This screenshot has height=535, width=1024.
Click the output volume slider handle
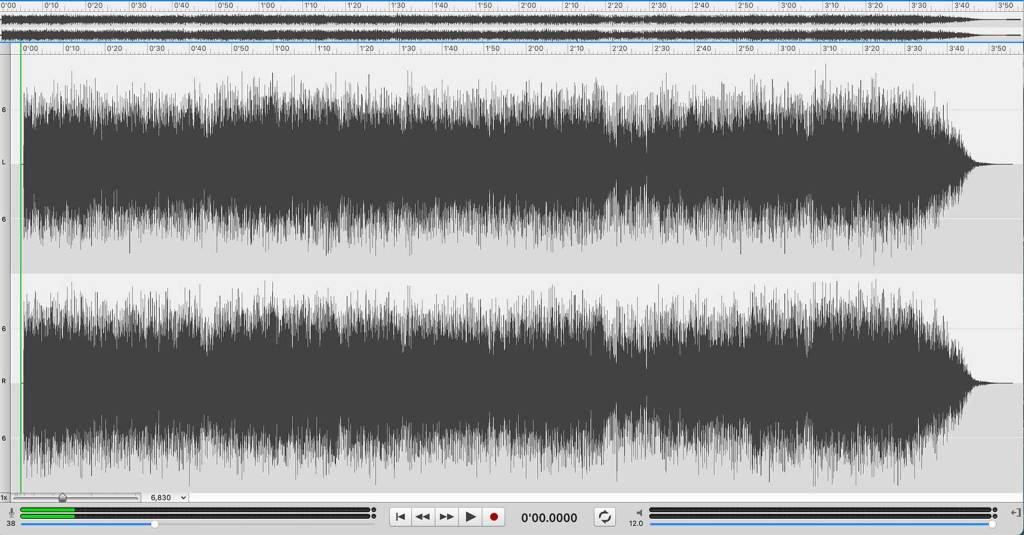[992, 524]
